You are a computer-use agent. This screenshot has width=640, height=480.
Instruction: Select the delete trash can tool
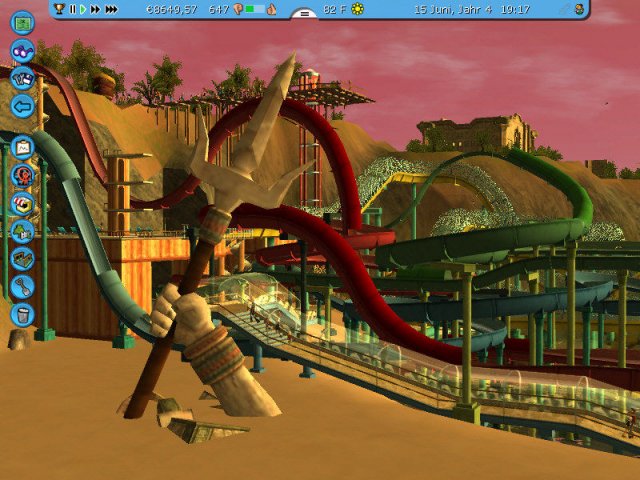22,315
